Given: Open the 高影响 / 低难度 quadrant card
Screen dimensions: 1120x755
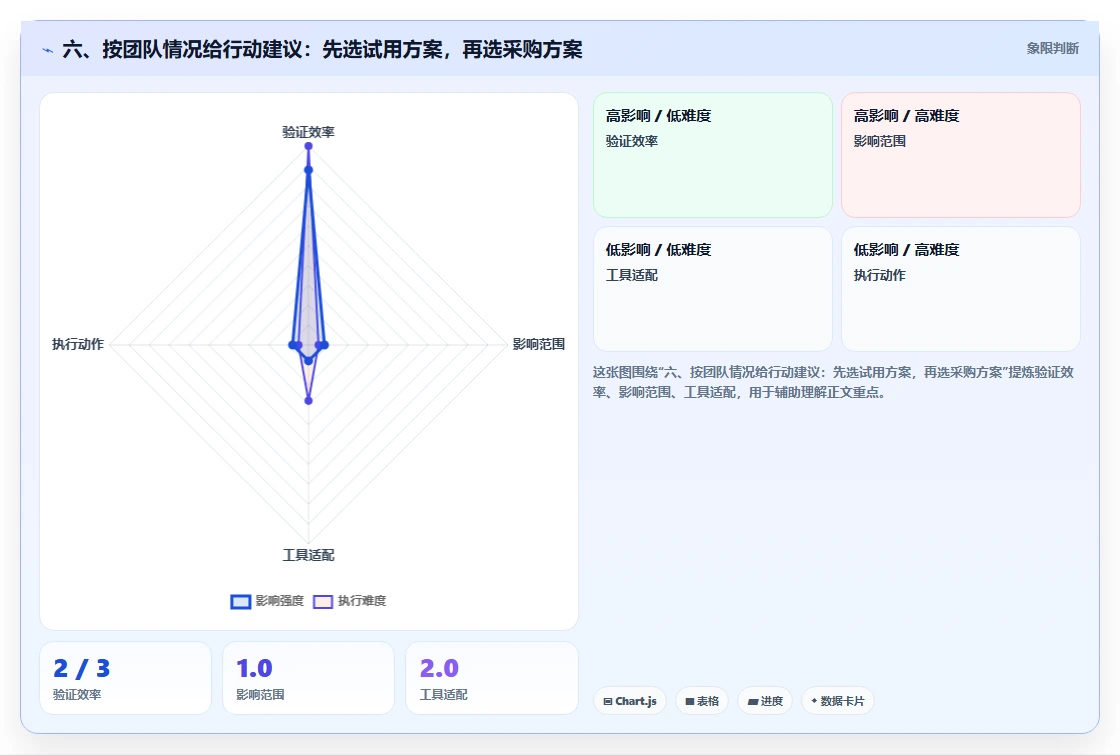Looking at the screenshot, I should pyautogui.click(x=713, y=155).
